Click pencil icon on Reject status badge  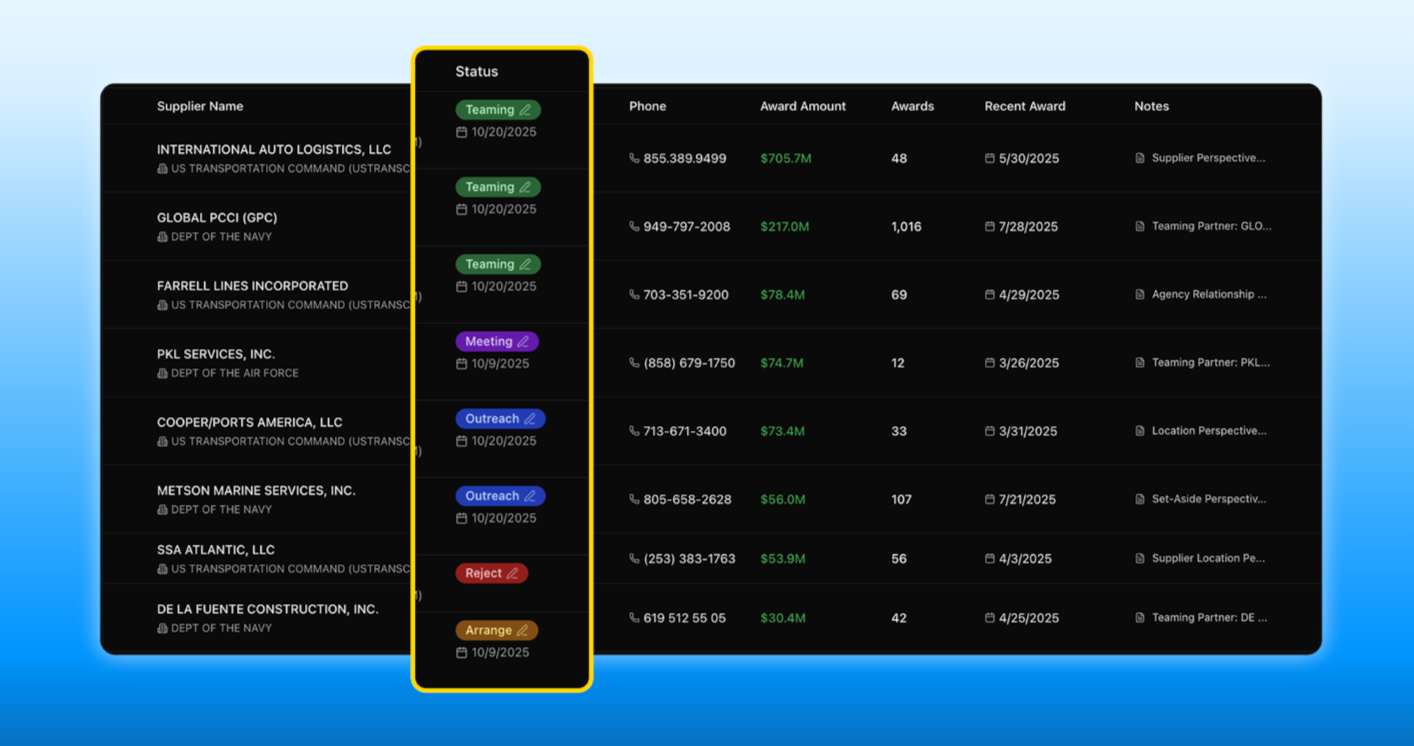tap(512, 574)
